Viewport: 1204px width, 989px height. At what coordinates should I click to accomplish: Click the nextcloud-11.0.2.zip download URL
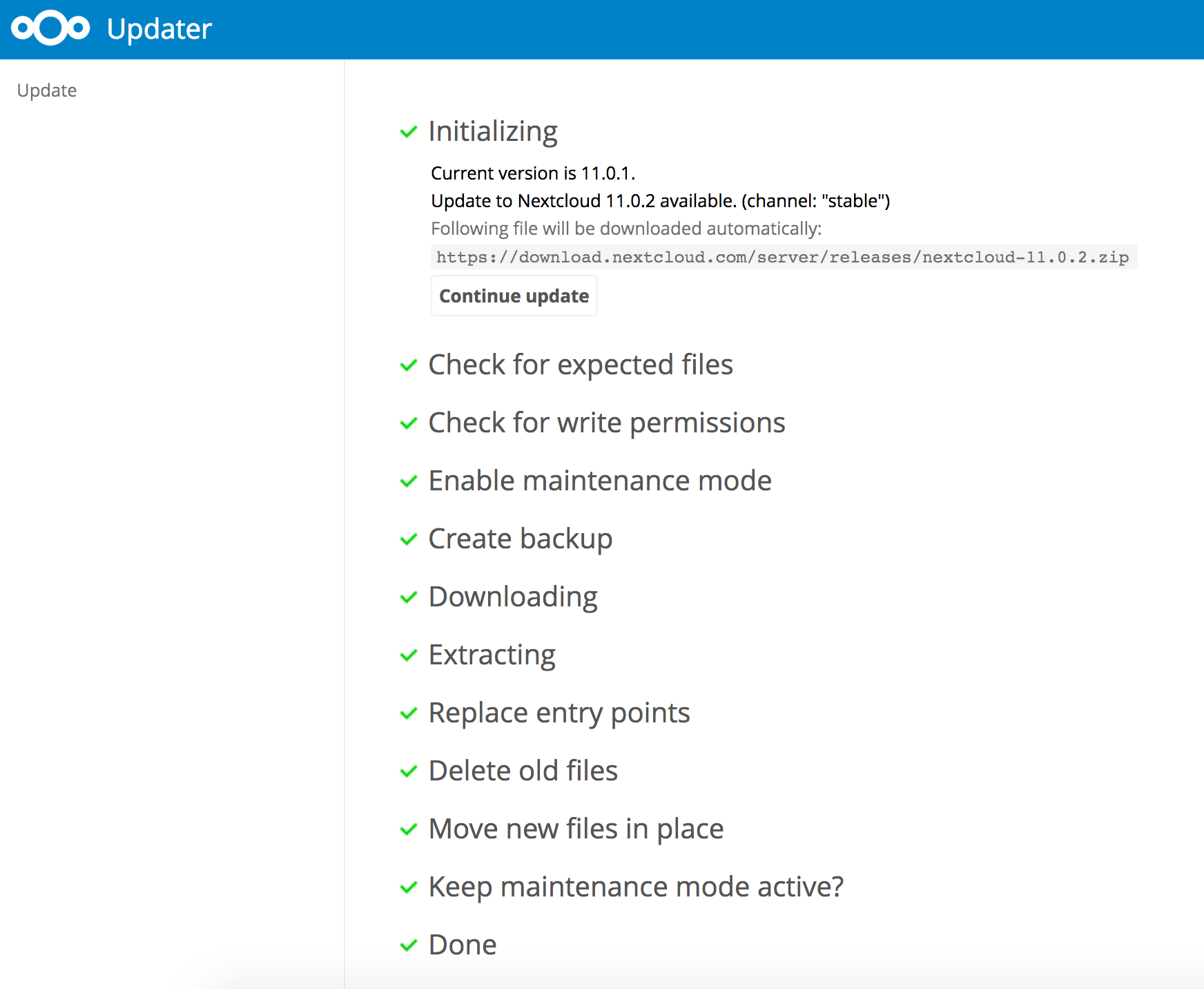pyautogui.click(x=782, y=258)
